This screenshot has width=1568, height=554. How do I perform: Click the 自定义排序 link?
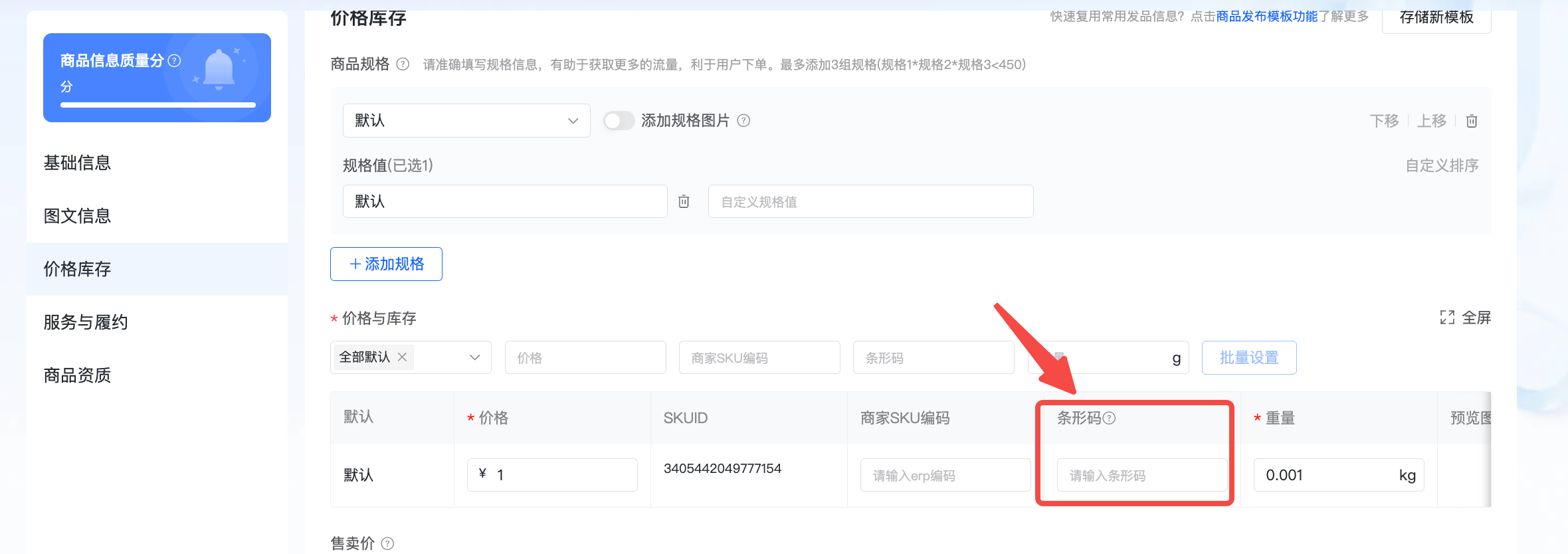(x=1442, y=165)
